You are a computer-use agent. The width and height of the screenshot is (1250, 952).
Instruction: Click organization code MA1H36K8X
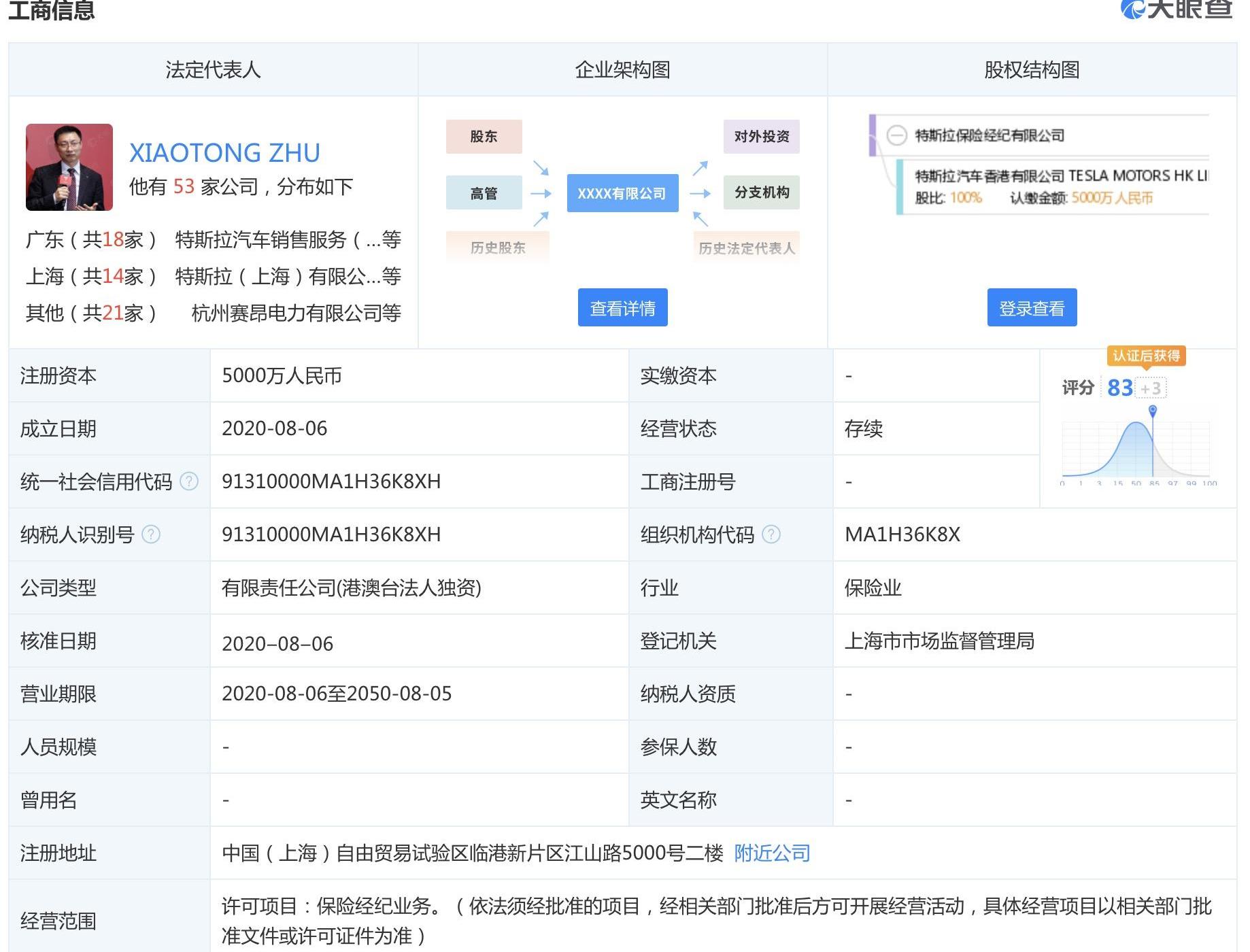point(902,534)
